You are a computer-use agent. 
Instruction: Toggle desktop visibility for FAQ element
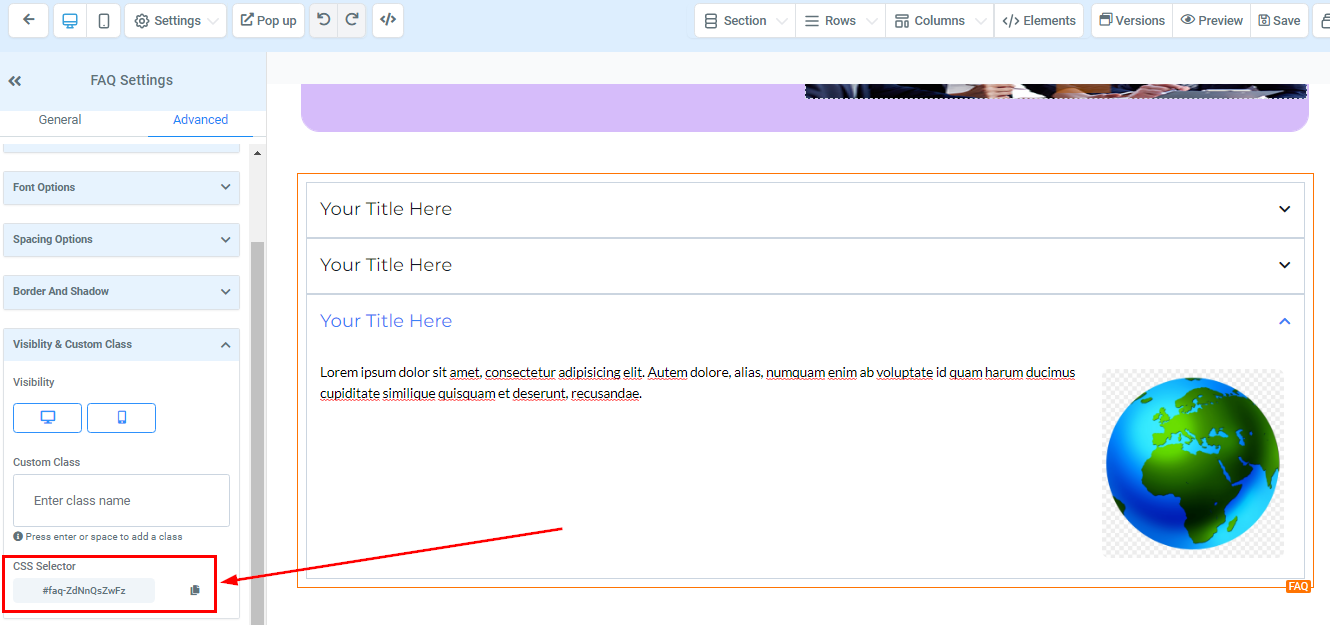coord(47,418)
